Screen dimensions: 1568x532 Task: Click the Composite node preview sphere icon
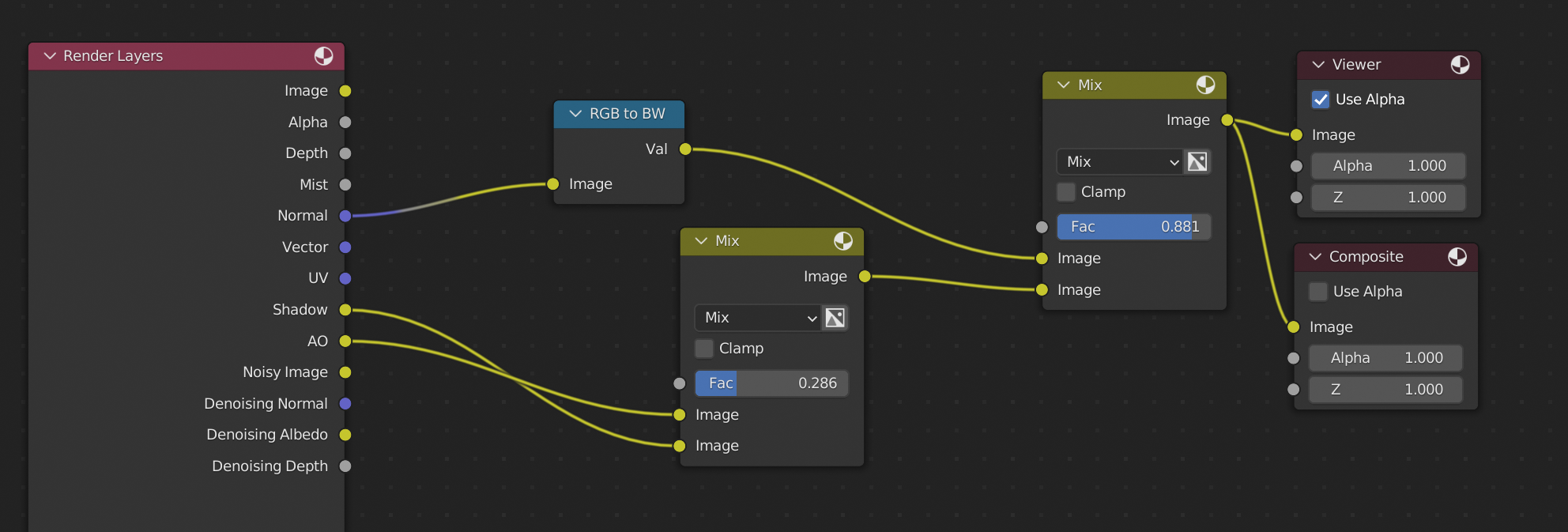[x=1457, y=257]
